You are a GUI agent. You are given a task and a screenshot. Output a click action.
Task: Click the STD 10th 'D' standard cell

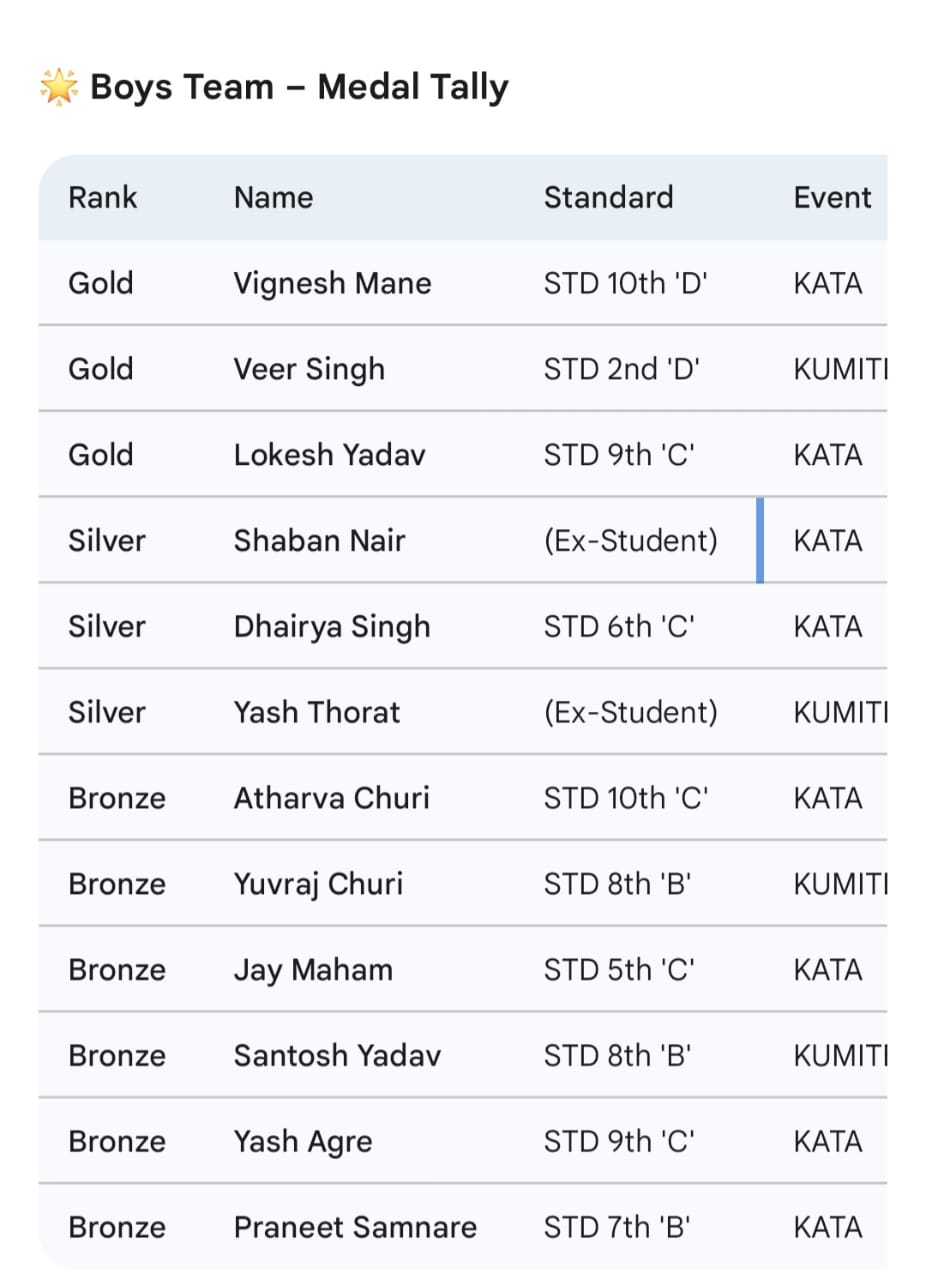(625, 284)
